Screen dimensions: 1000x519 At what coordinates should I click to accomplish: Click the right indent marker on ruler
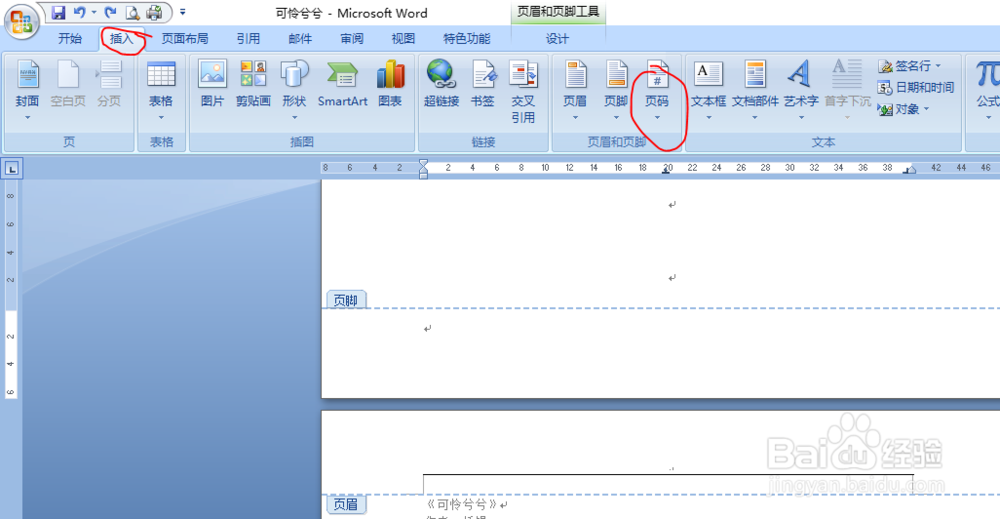[x=910, y=170]
